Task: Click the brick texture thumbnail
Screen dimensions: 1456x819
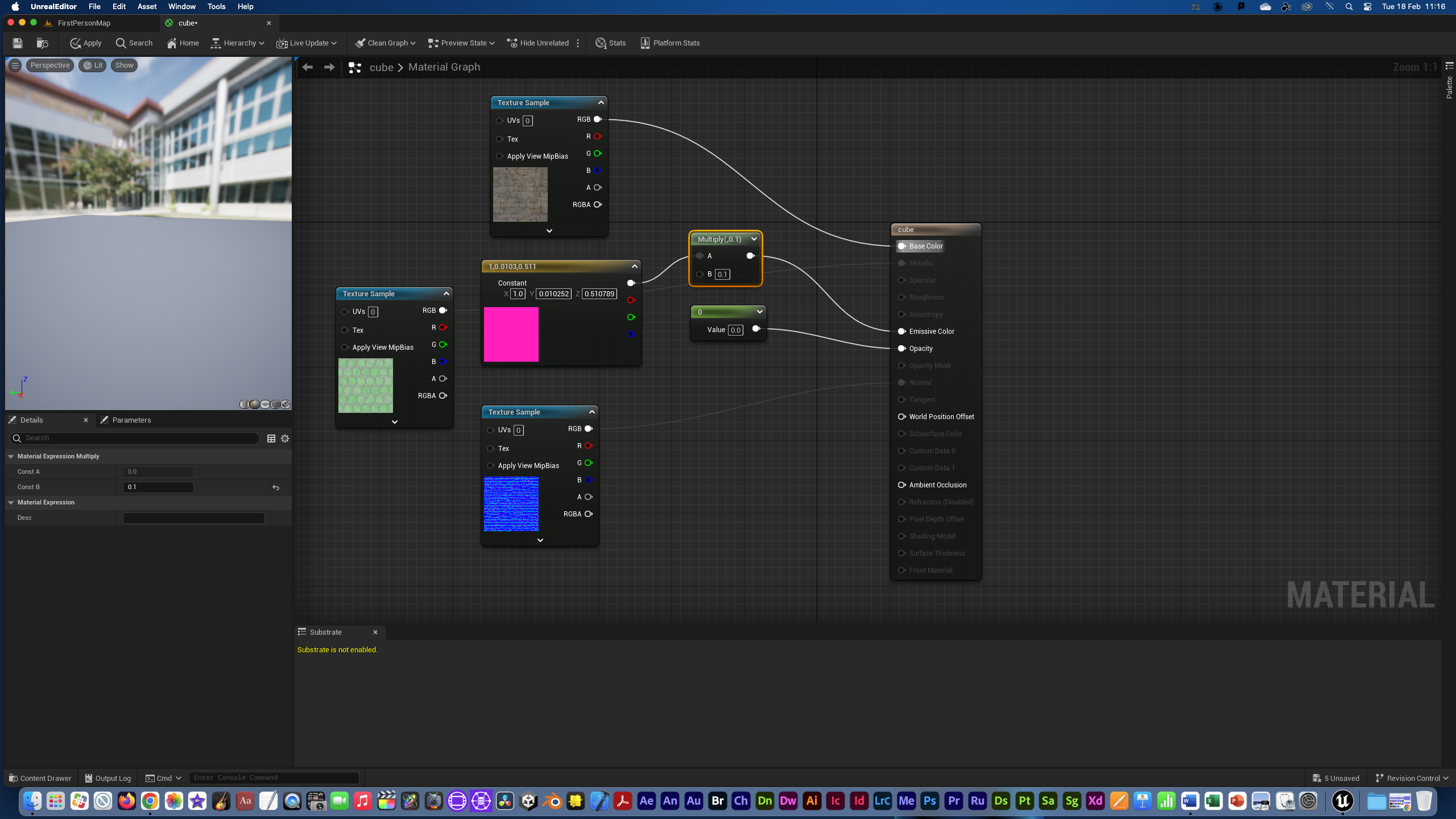Action: [520, 195]
